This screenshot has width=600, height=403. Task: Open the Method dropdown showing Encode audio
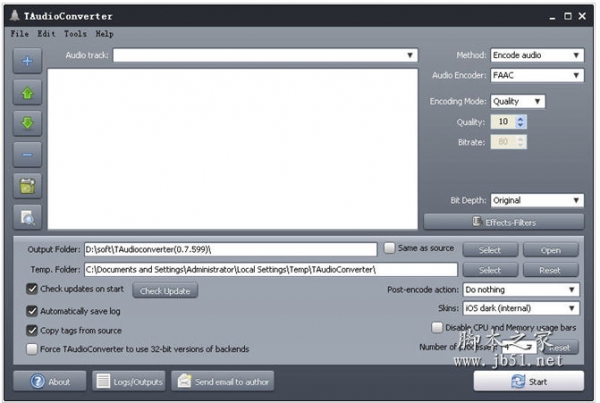[537, 55]
